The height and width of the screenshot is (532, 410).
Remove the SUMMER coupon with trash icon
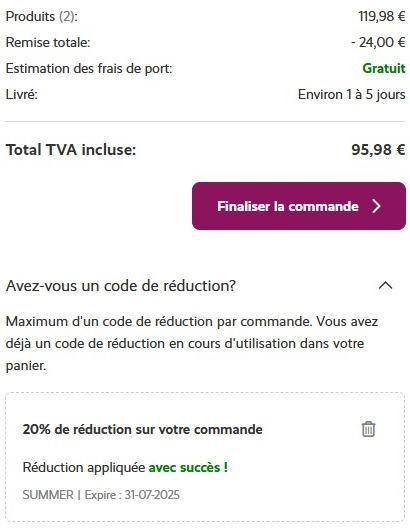coord(368,429)
